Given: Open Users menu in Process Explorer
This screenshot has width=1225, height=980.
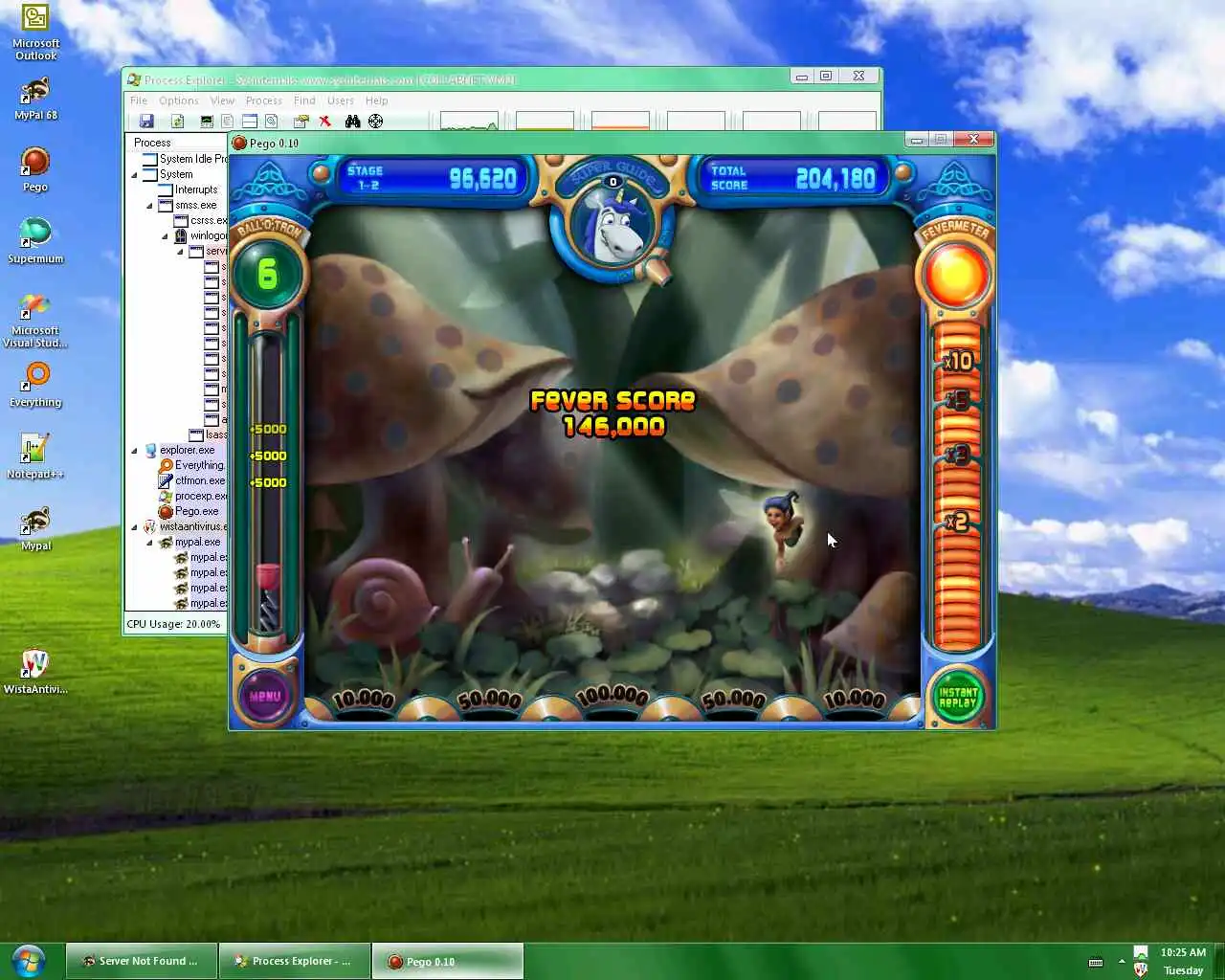Looking at the screenshot, I should coord(341,100).
